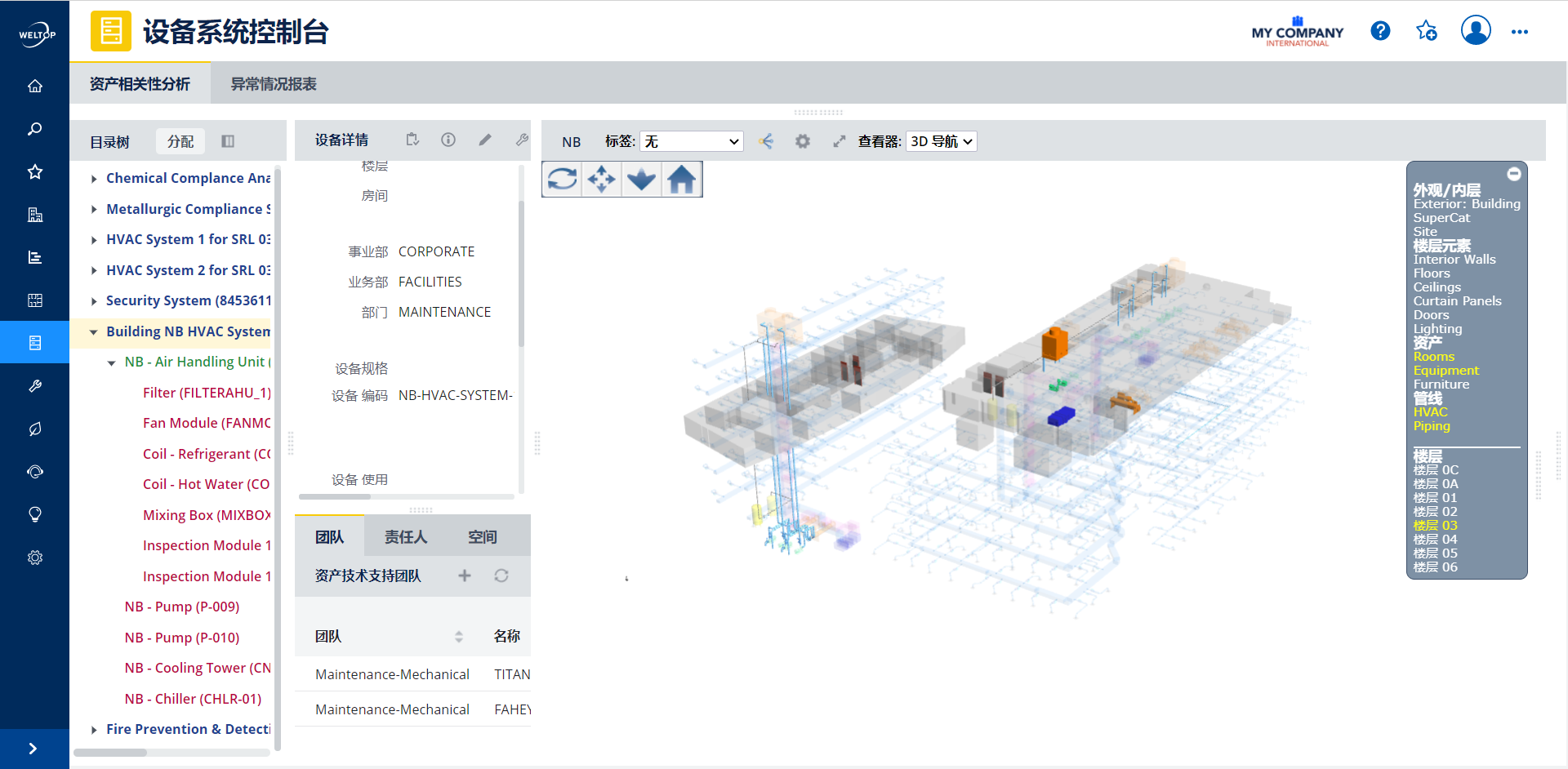Select NB - Chiller (CHLR-01) in tree
1568x769 pixels.
193,699
